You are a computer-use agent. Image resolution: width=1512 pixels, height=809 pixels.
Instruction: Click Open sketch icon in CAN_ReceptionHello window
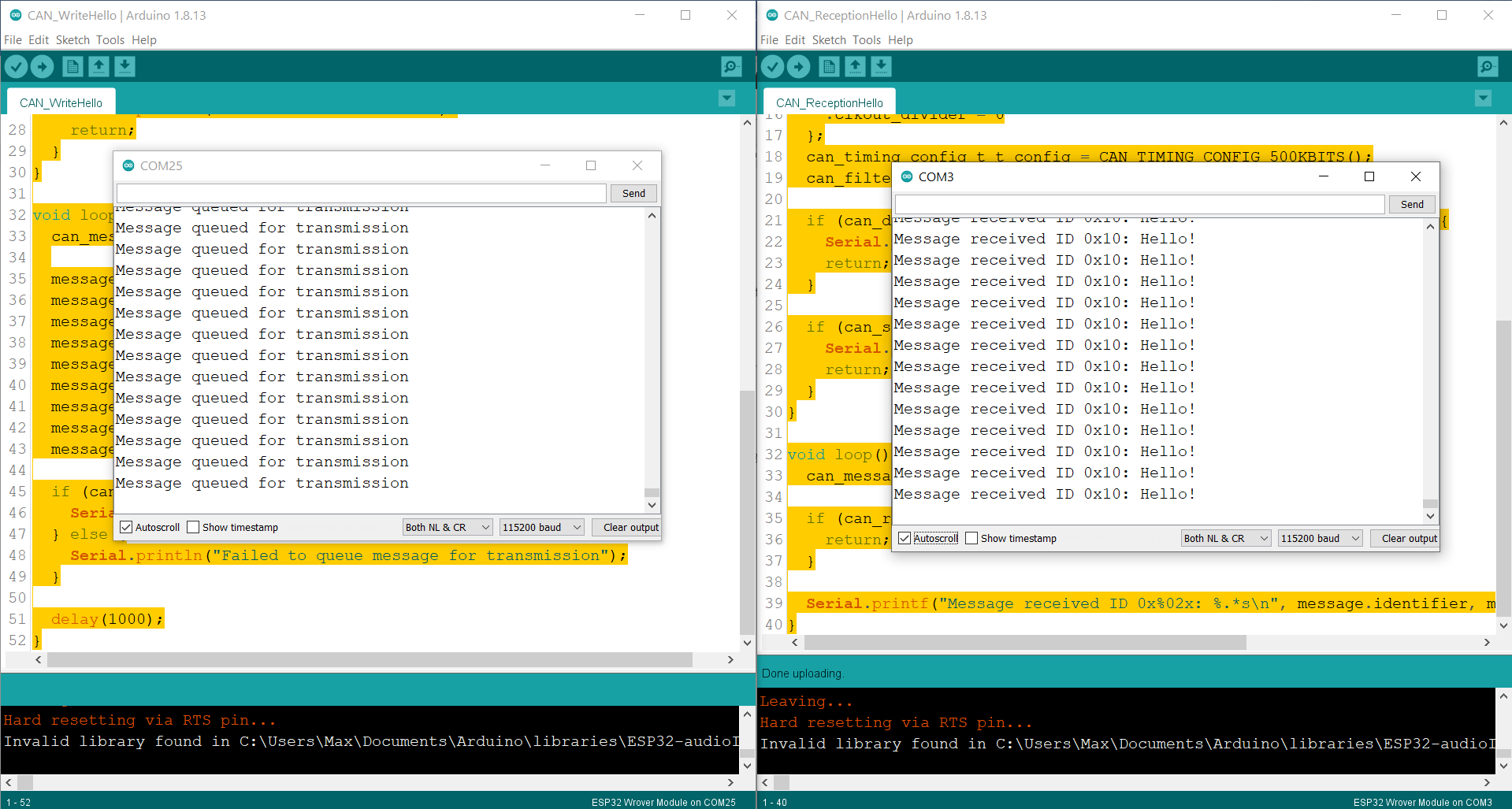pyautogui.click(x=855, y=67)
